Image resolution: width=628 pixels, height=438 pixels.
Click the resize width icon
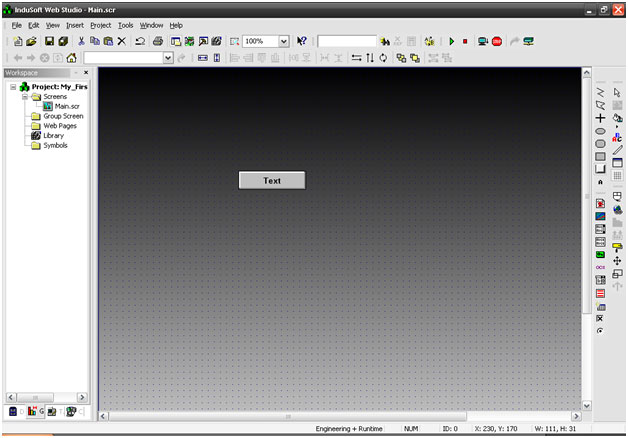tap(203, 58)
